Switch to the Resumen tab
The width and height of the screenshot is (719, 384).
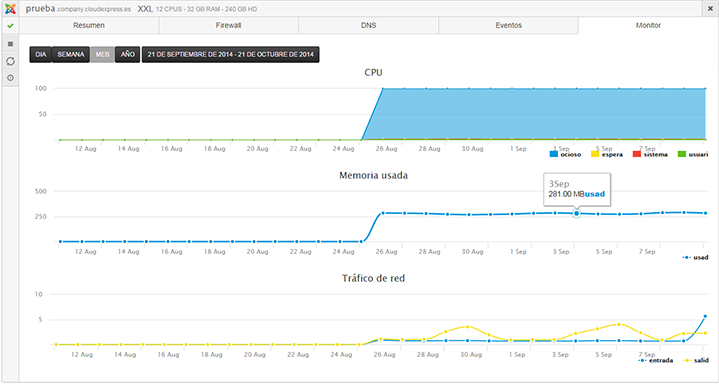pyautogui.click(x=89, y=25)
